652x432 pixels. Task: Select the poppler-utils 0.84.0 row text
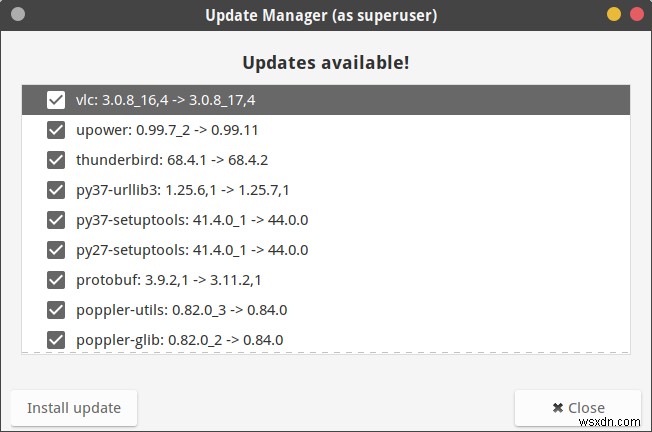(182, 310)
